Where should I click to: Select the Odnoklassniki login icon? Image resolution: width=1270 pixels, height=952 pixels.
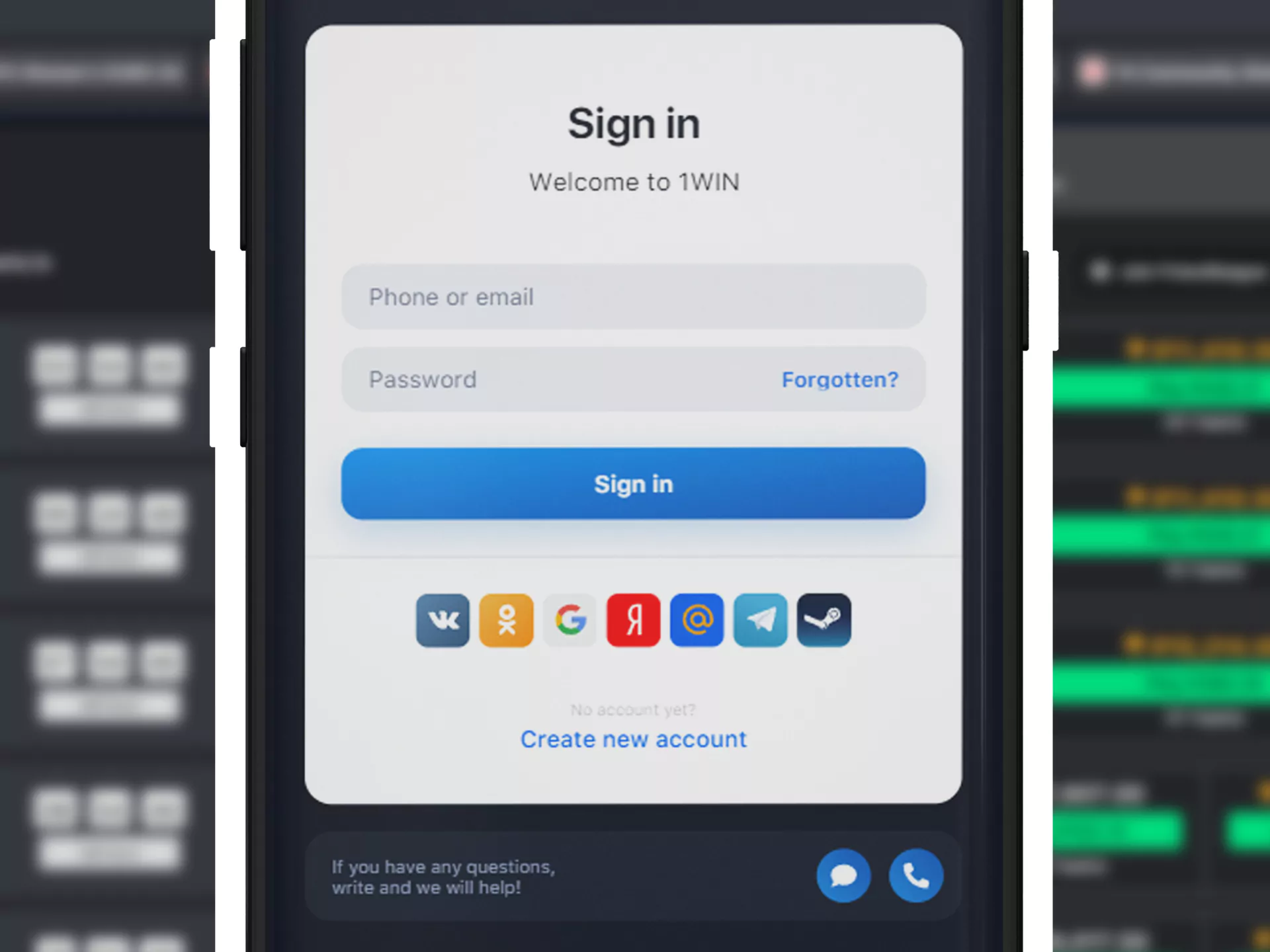tap(507, 620)
